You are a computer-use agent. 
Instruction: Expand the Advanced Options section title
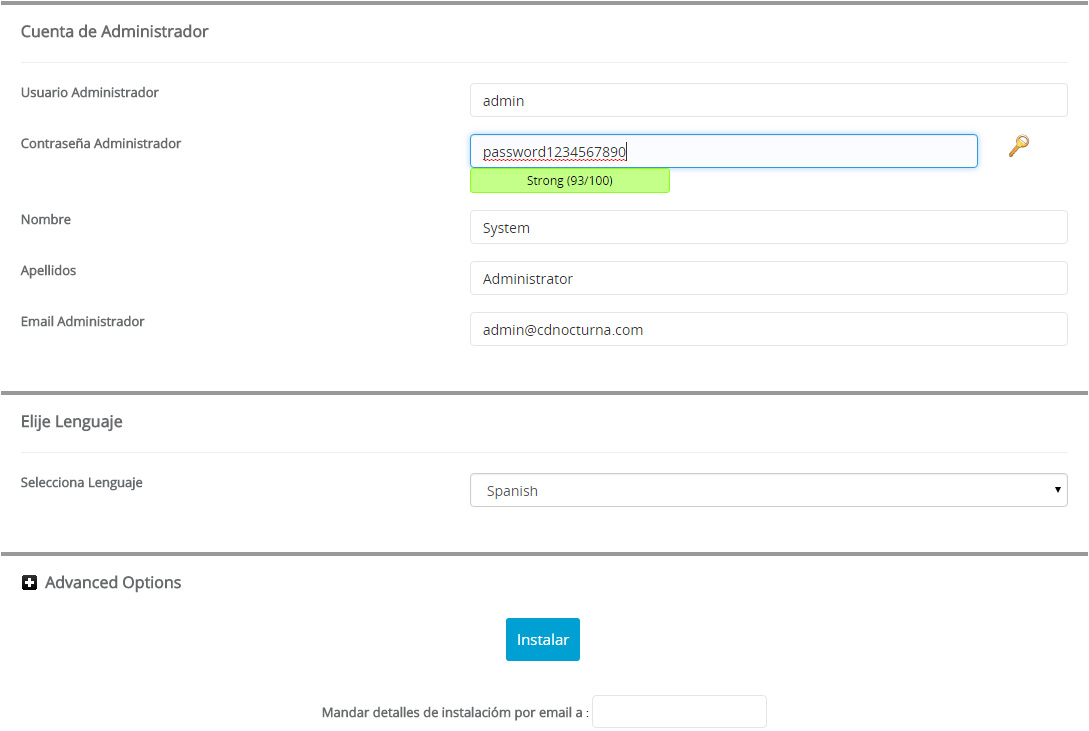pos(113,583)
